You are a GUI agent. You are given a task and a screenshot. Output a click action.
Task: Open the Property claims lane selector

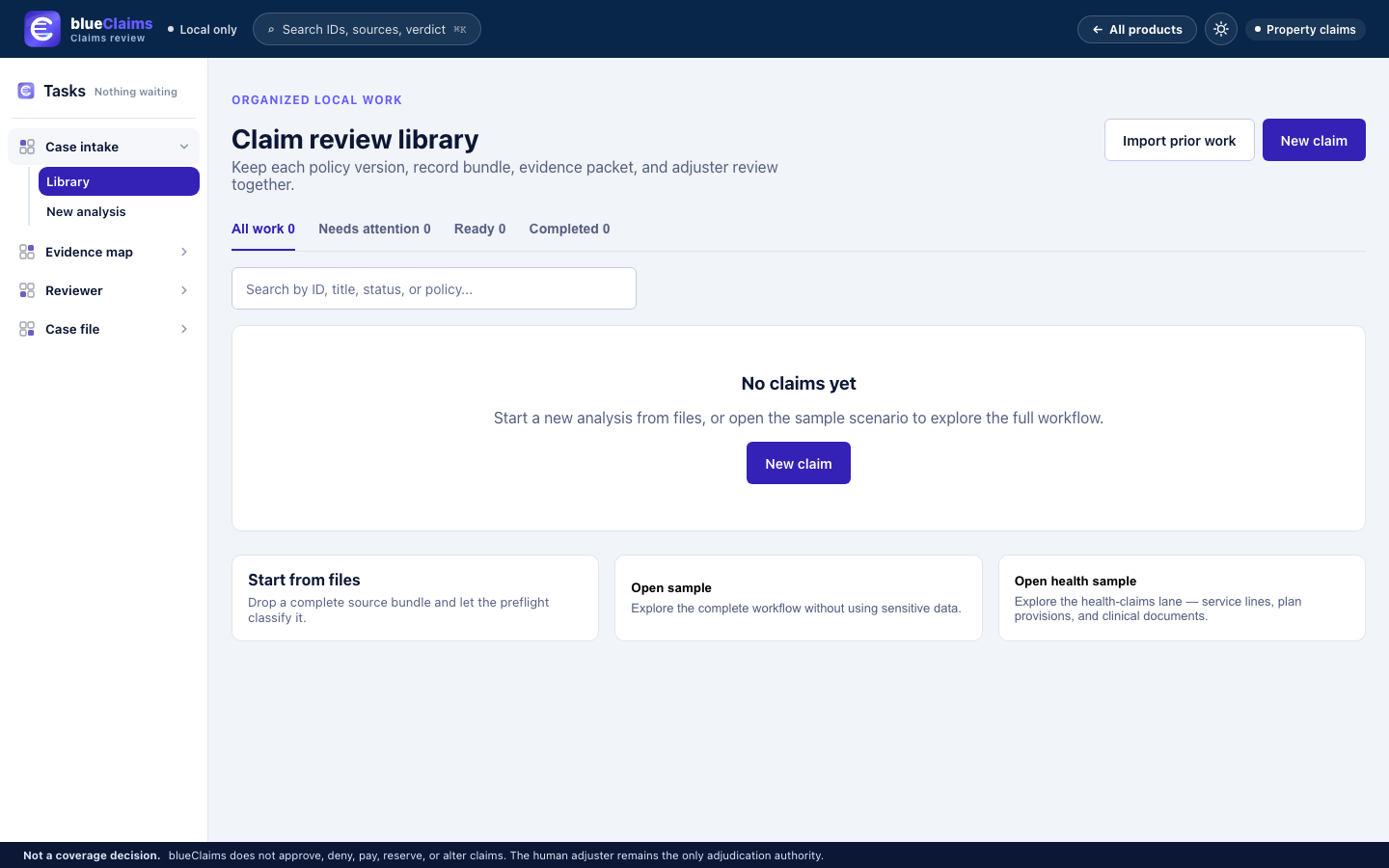click(1305, 29)
